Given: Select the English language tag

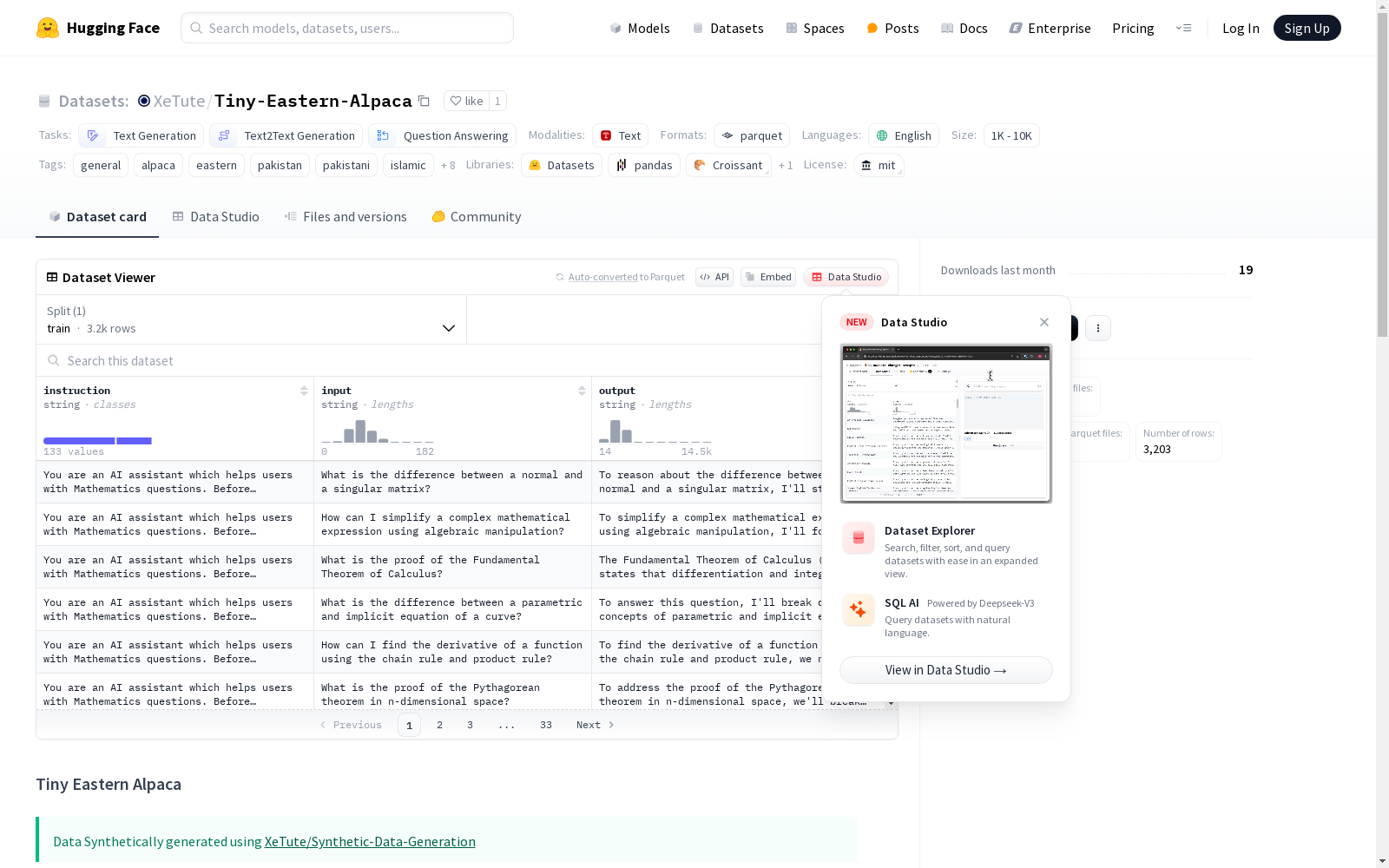Looking at the screenshot, I should 904,135.
